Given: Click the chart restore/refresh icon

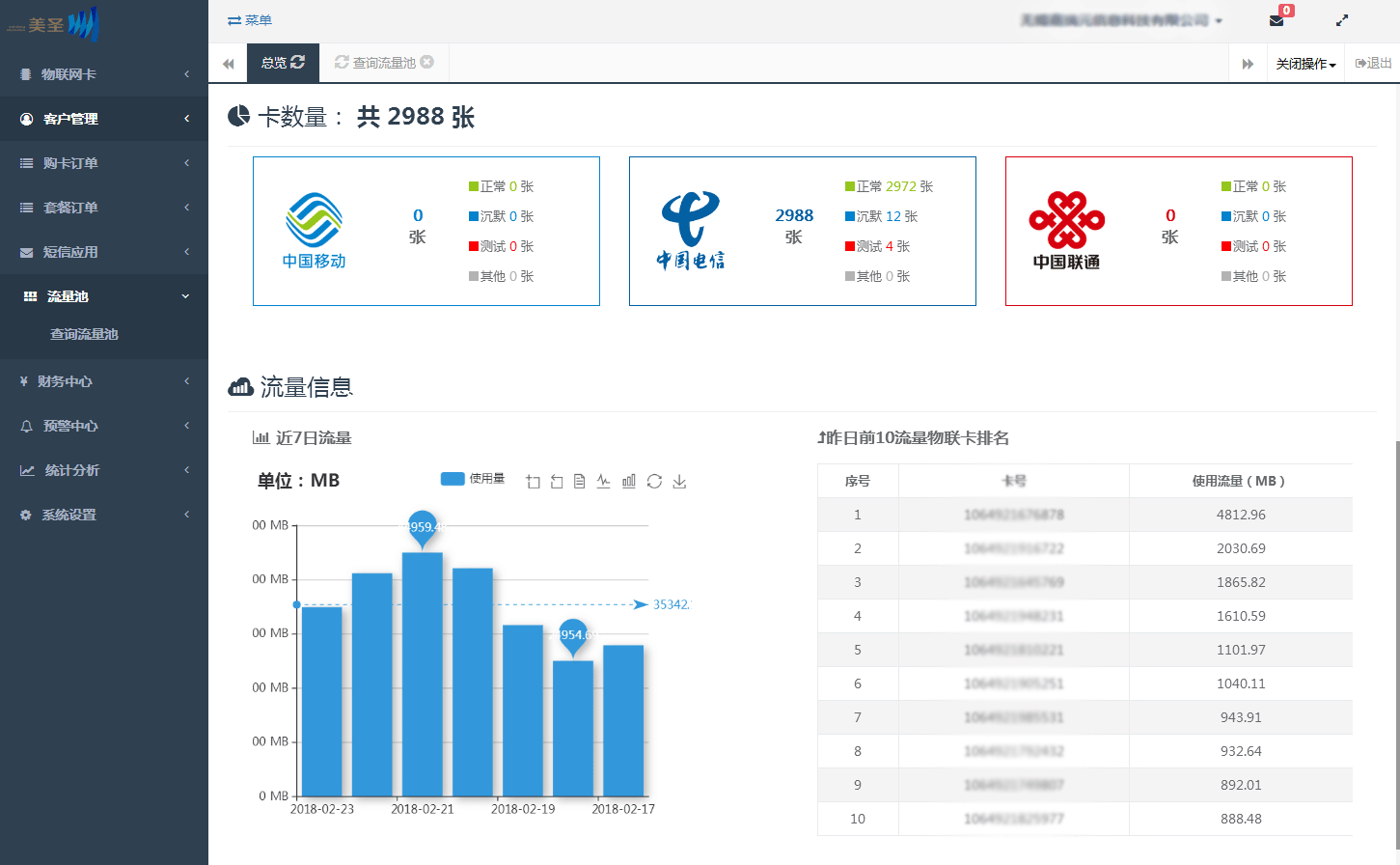Looking at the screenshot, I should (x=654, y=482).
